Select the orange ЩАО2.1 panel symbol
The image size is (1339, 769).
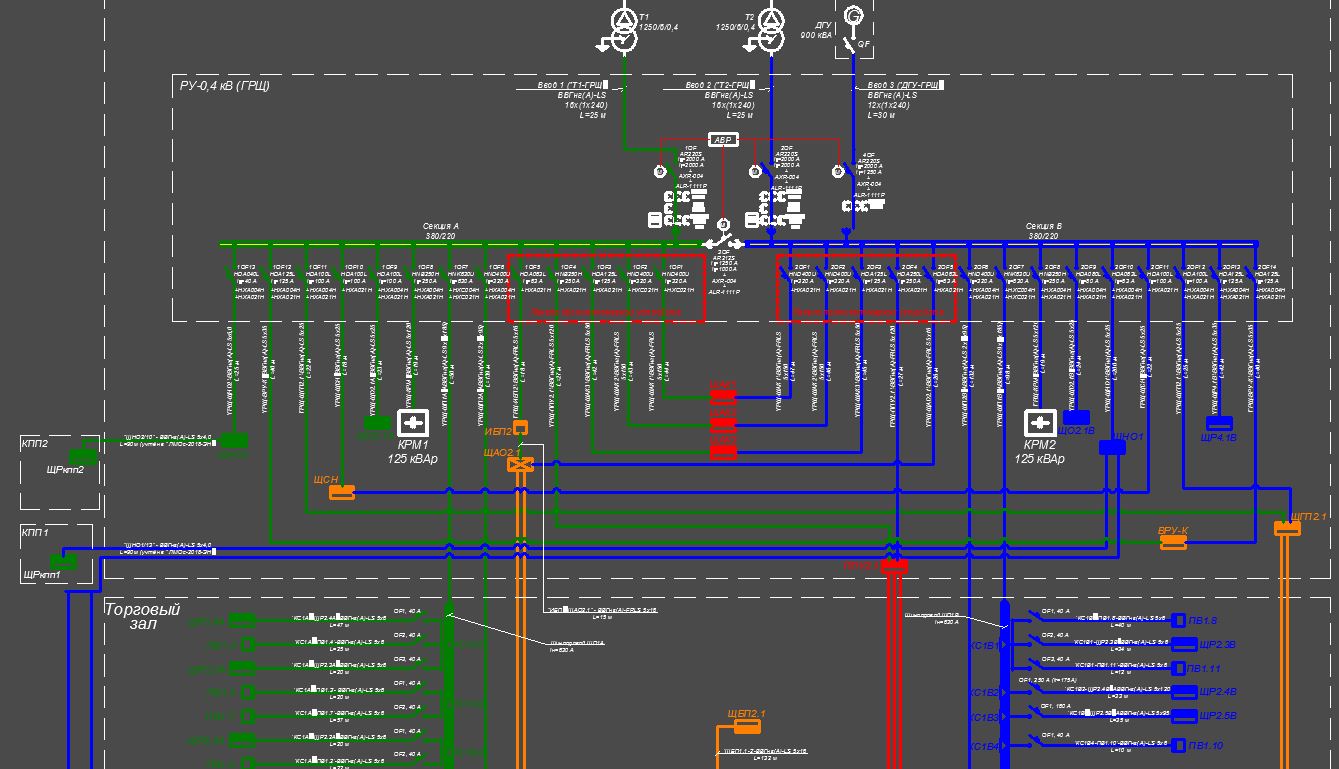click(520, 465)
